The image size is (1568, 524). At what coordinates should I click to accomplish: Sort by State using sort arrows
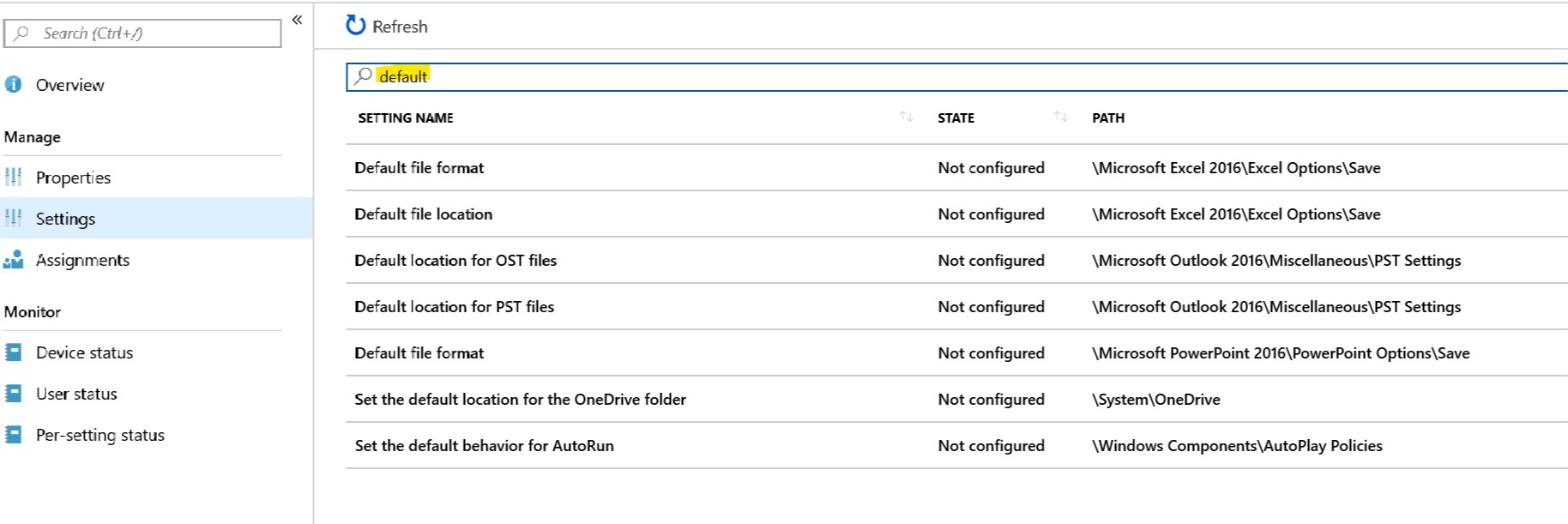1060,117
